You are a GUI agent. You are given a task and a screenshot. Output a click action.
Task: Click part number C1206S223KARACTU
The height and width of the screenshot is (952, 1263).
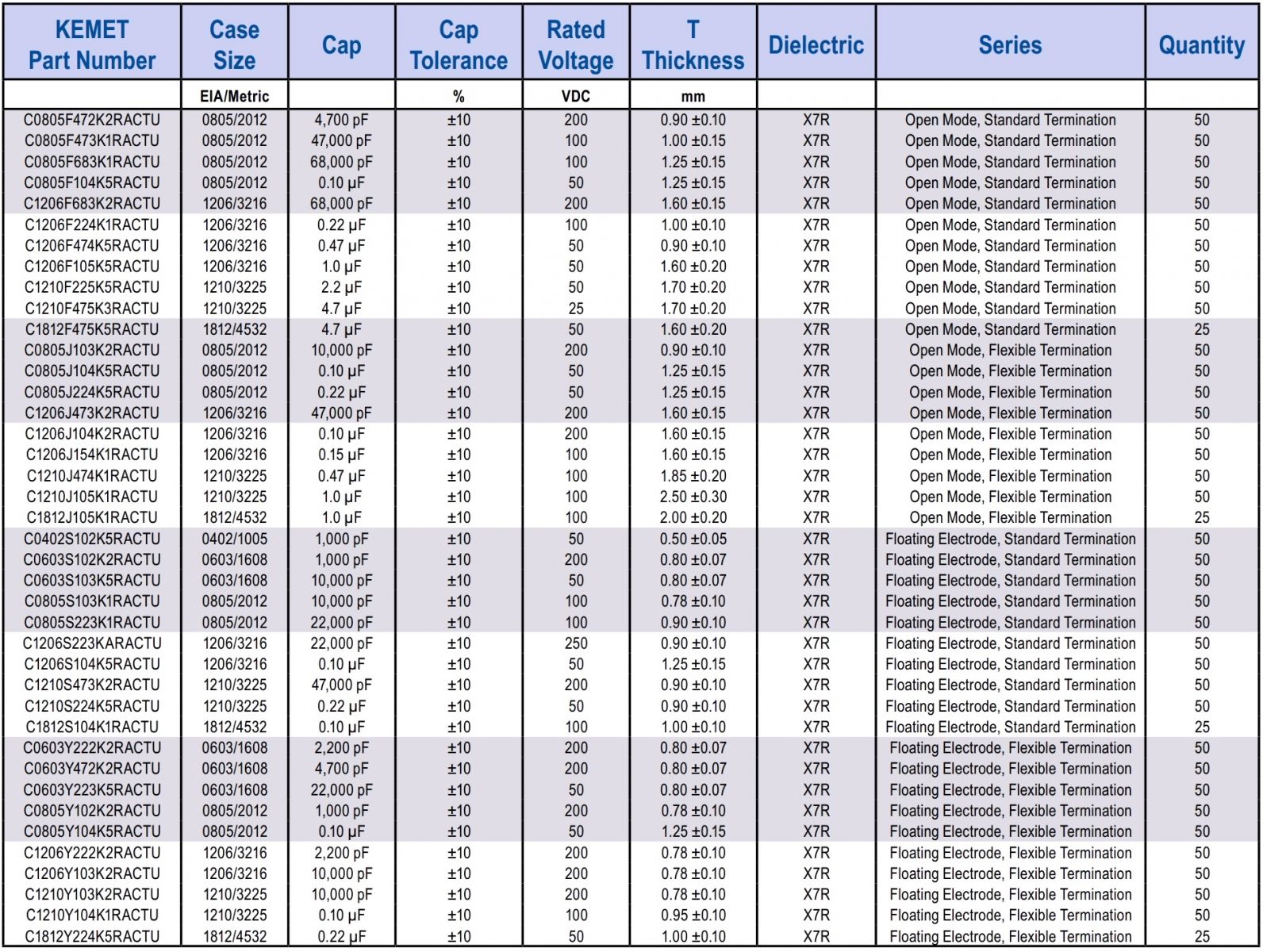point(92,643)
